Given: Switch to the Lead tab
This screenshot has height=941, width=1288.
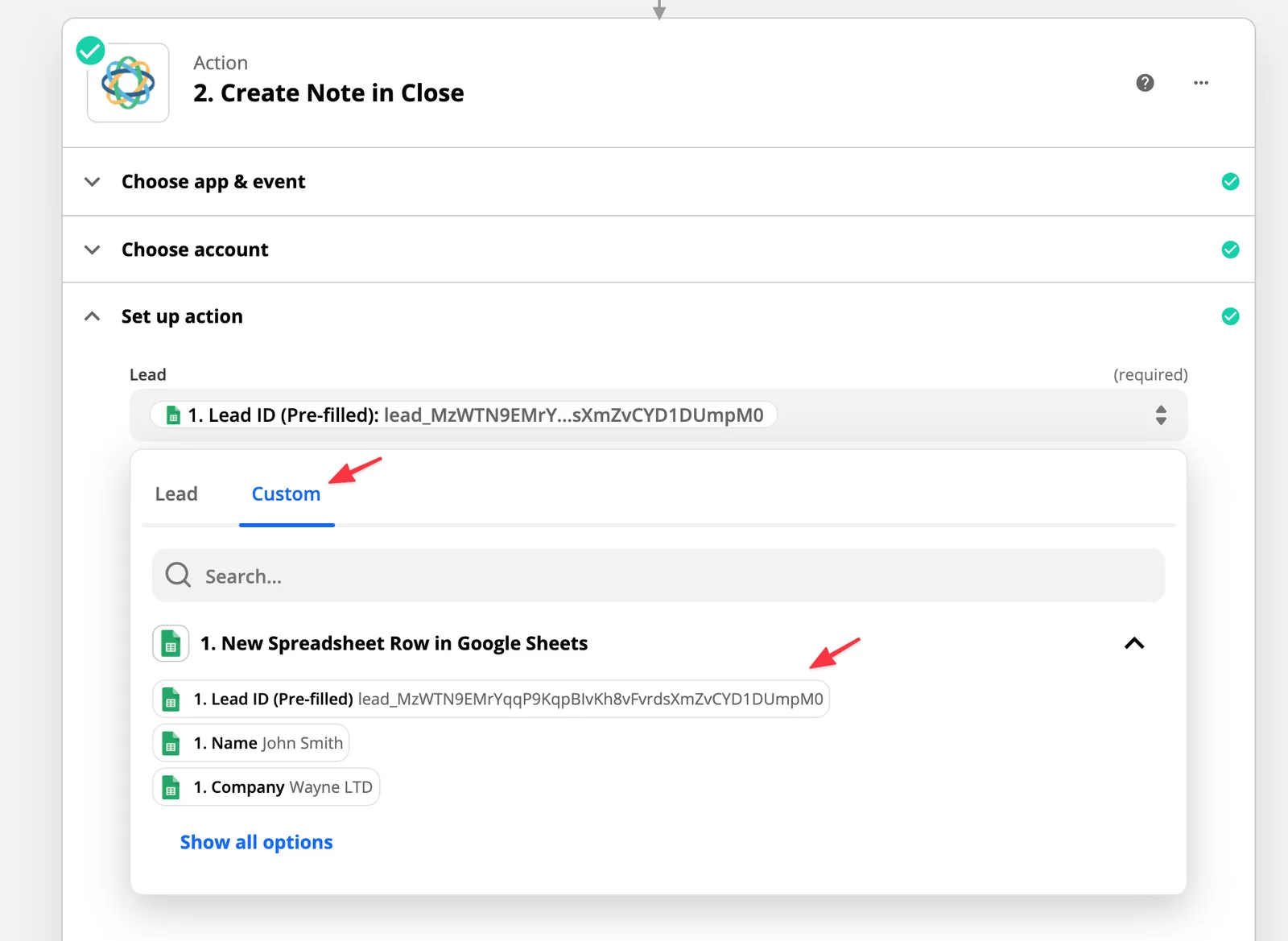Looking at the screenshot, I should tap(176, 494).
